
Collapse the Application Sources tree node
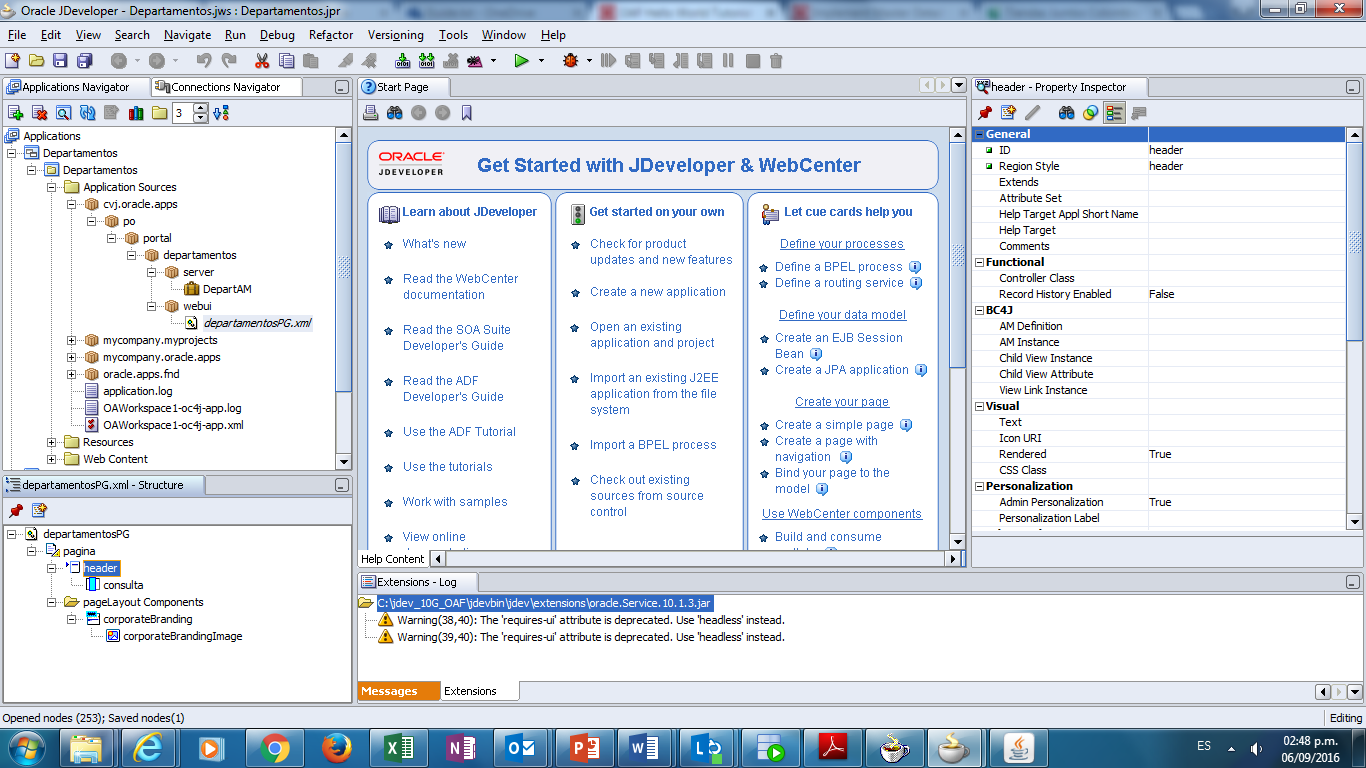[52, 187]
